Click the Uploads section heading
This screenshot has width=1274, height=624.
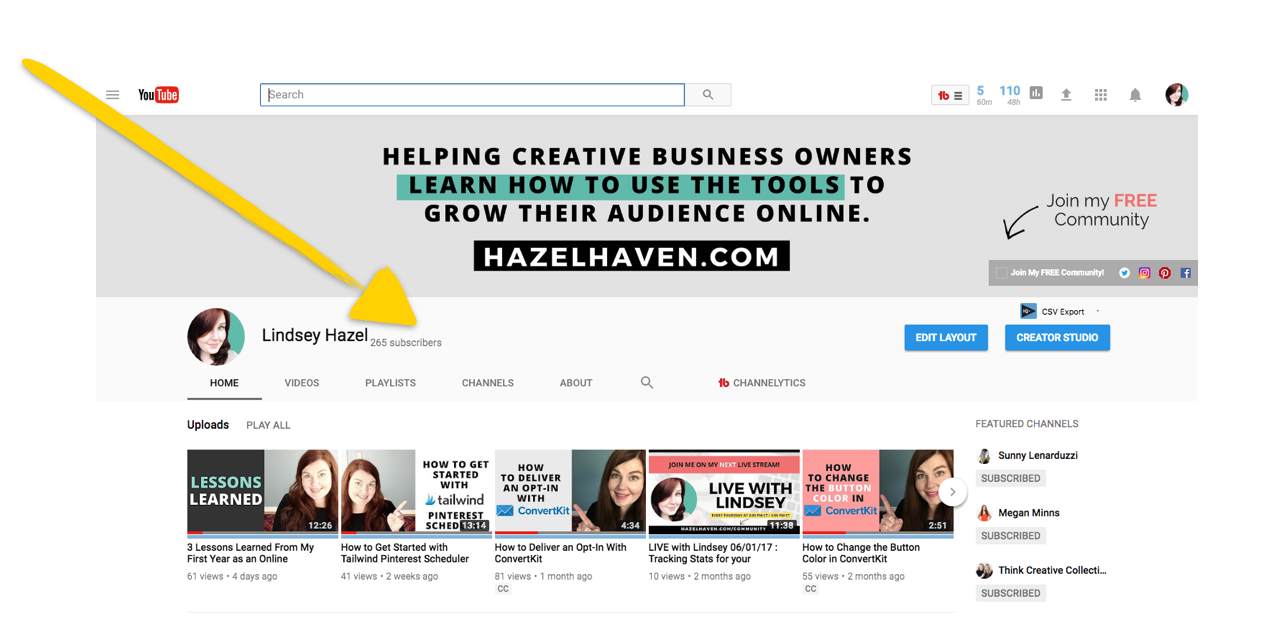(x=208, y=425)
